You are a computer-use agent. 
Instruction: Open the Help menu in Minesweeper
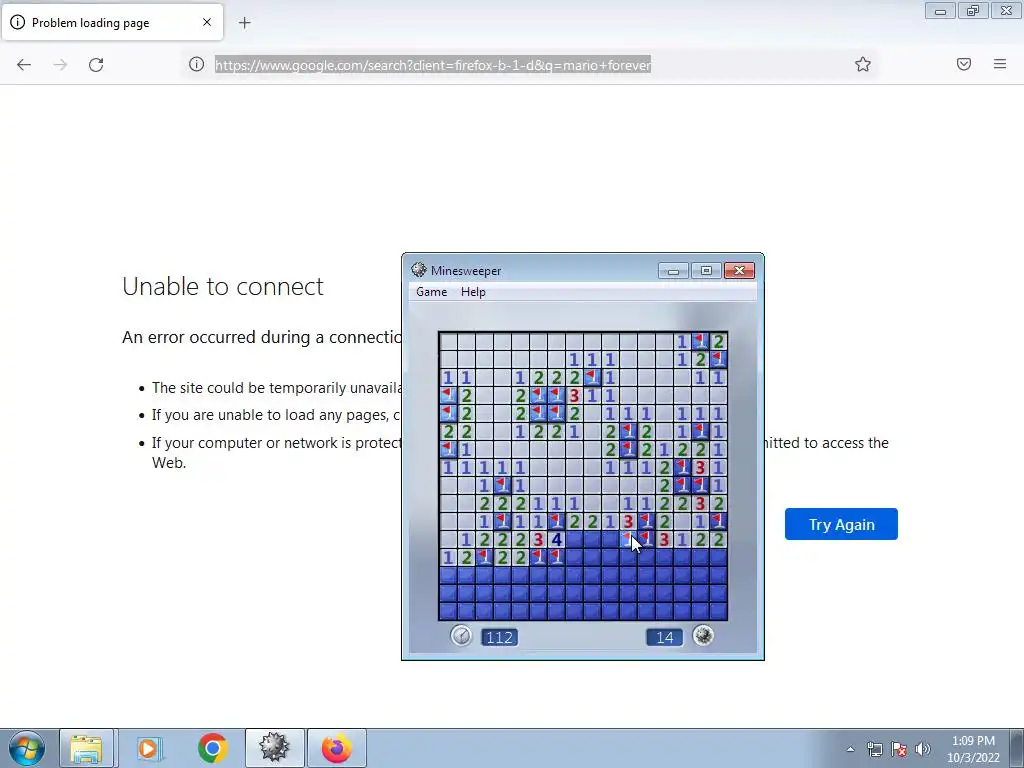point(473,292)
